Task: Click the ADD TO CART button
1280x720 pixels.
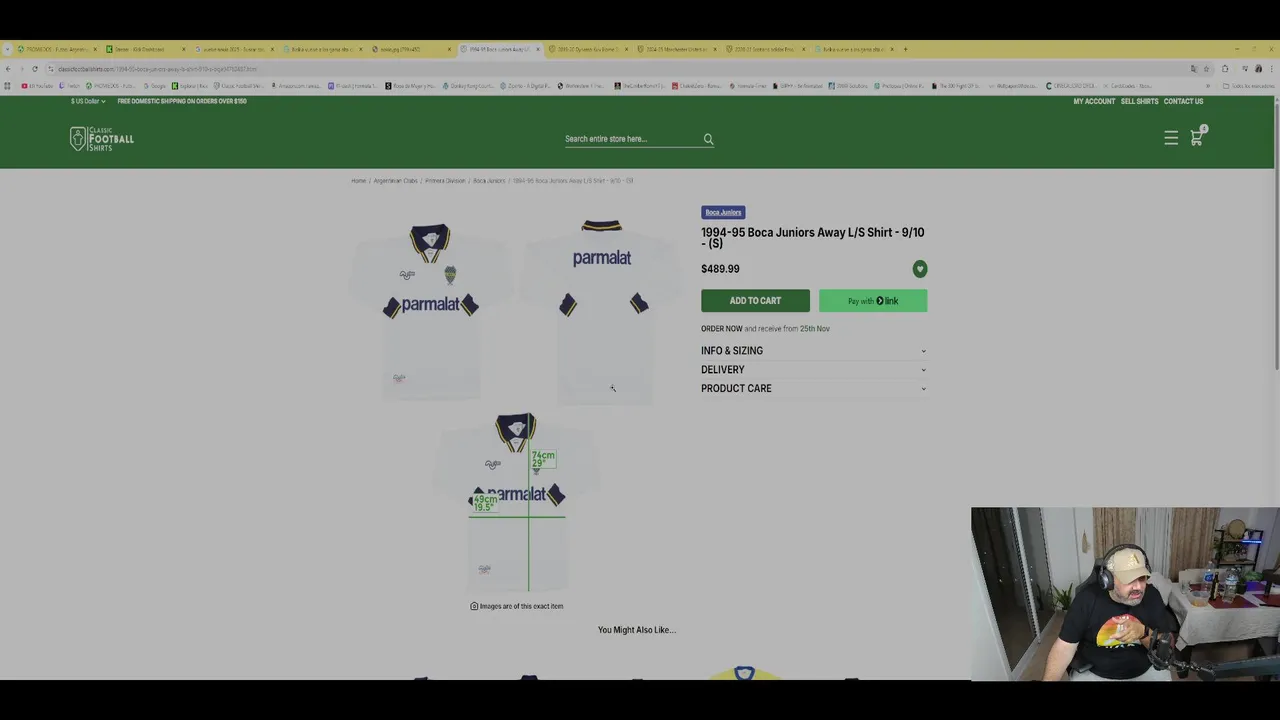Action: pyautogui.click(x=755, y=301)
